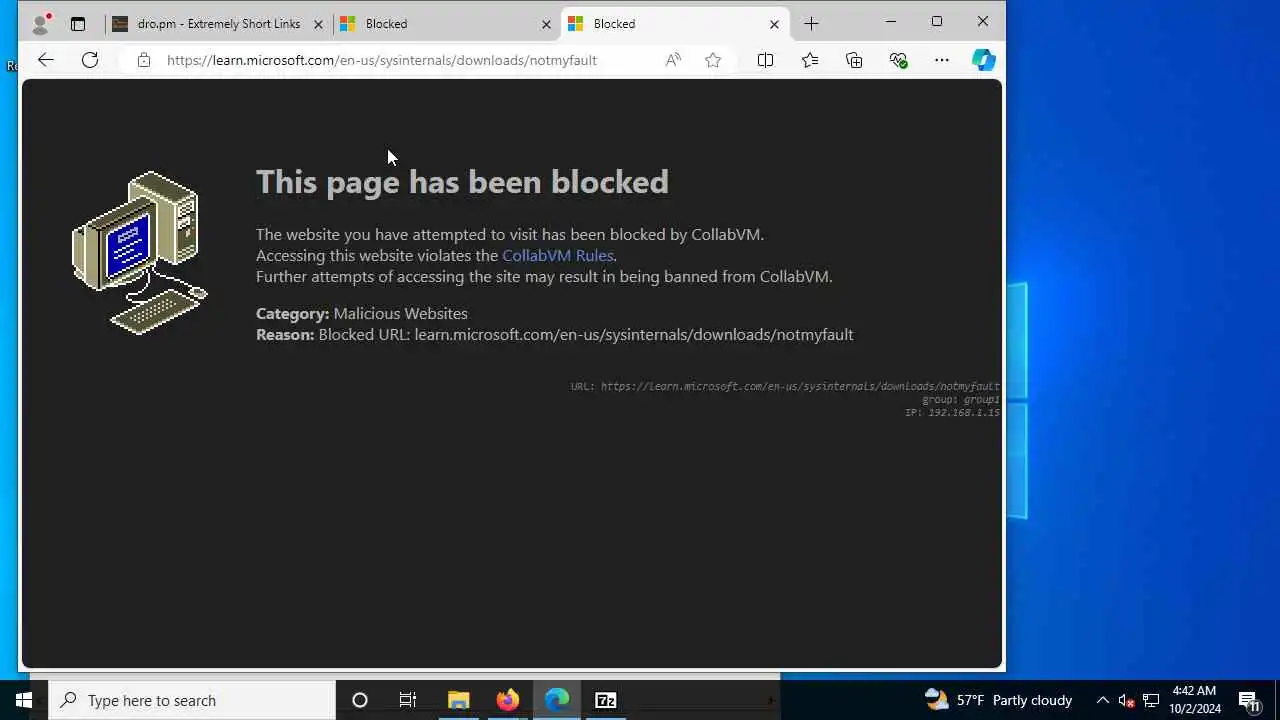Open Cortana circle icon
This screenshot has height=720, width=1280.
360,700
